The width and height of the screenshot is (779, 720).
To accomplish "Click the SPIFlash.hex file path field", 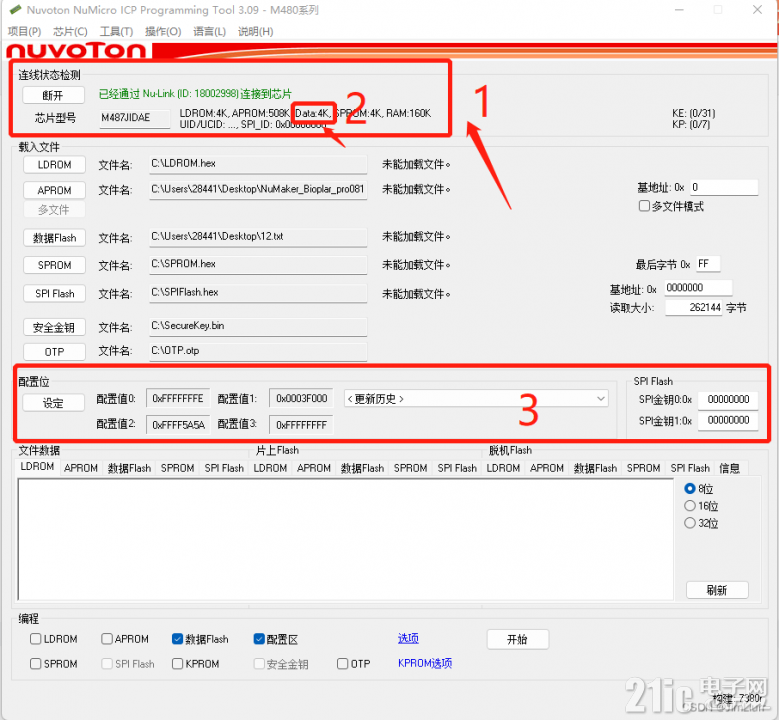I will pyautogui.click(x=258, y=293).
